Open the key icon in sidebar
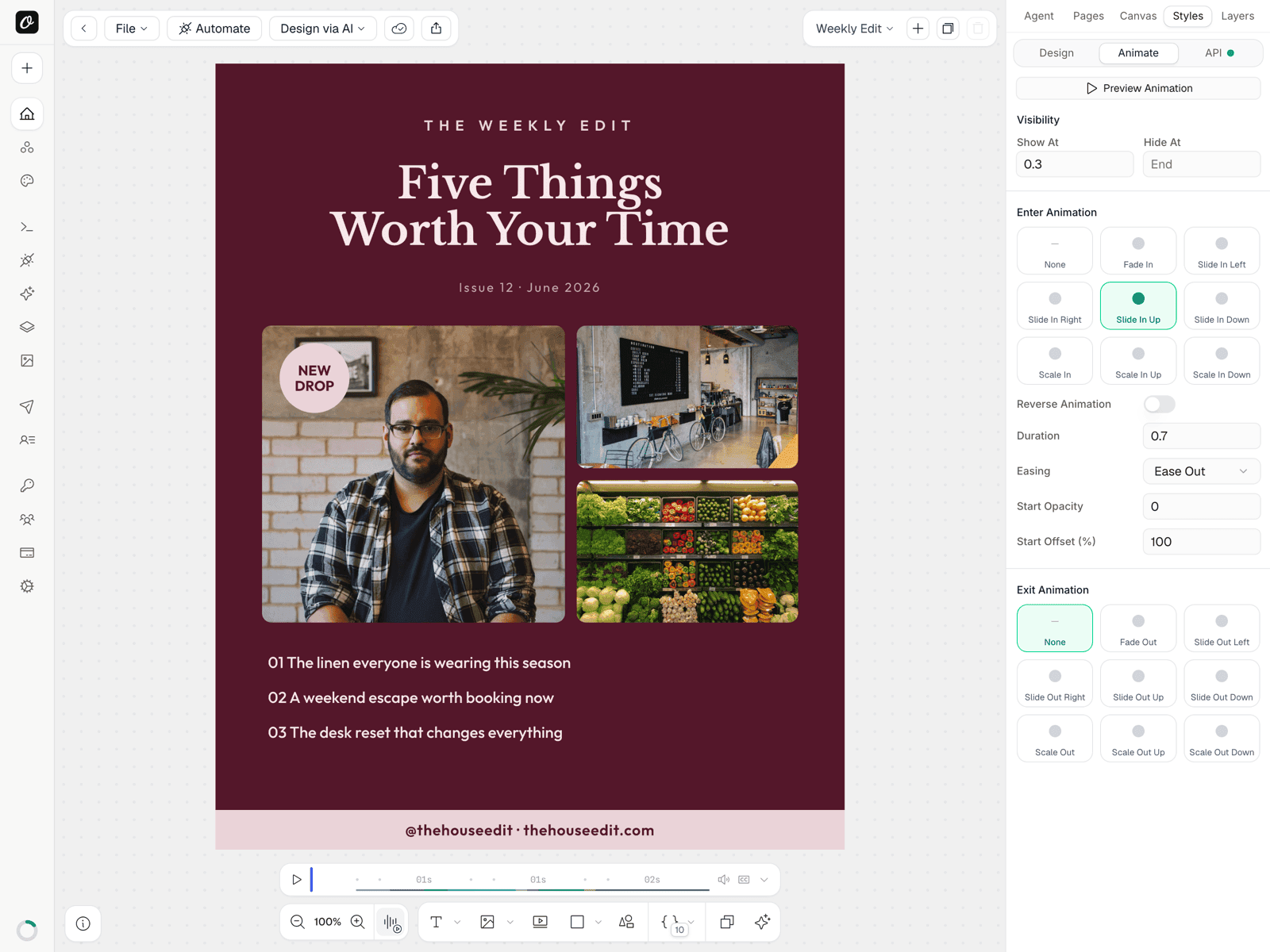This screenshot has width=1270, height=952. tap(27, 486)
